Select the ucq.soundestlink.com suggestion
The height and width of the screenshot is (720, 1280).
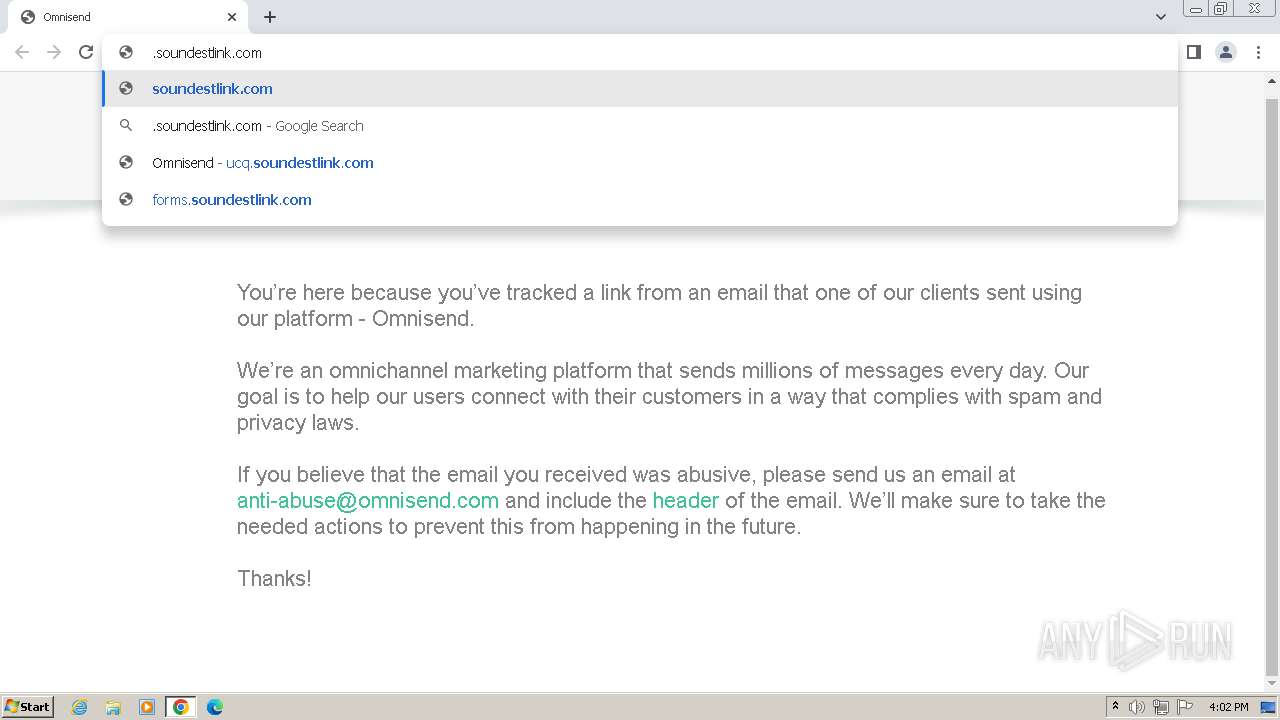tap(263, 163)
